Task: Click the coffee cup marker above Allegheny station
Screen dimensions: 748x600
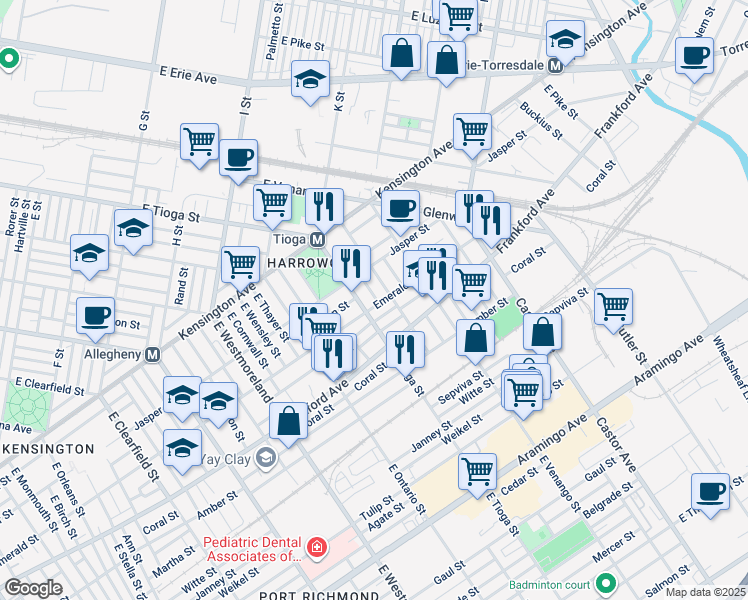Action: 95,318
